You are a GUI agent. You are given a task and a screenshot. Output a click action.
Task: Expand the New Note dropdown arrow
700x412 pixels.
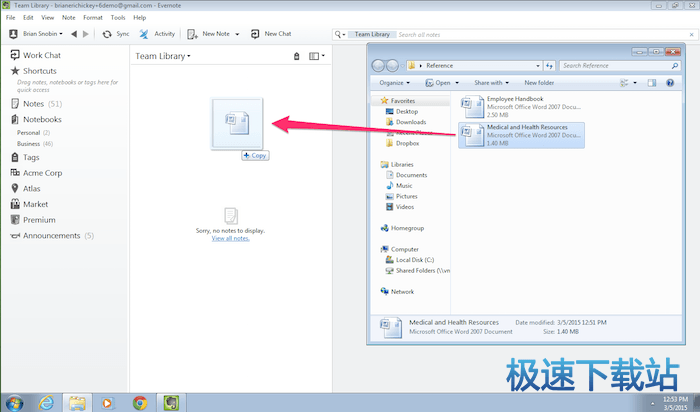[237, 34]
